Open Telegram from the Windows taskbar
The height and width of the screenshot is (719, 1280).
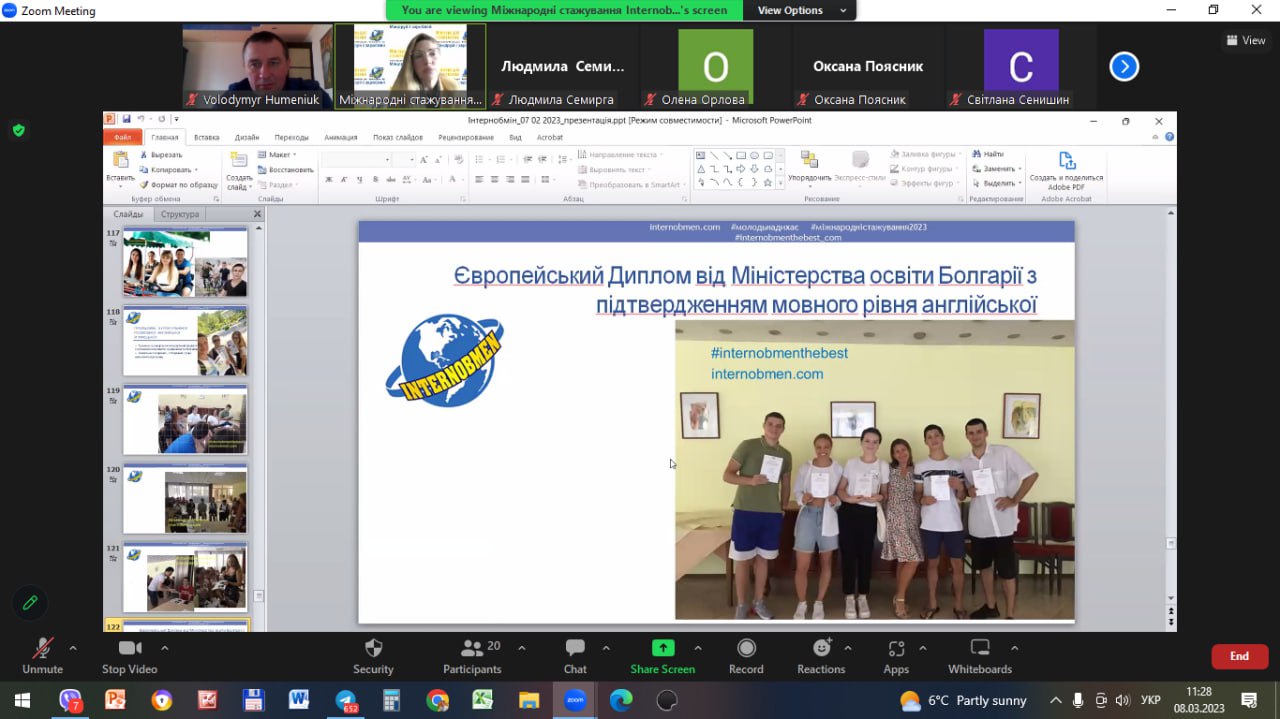coord(346,700)
